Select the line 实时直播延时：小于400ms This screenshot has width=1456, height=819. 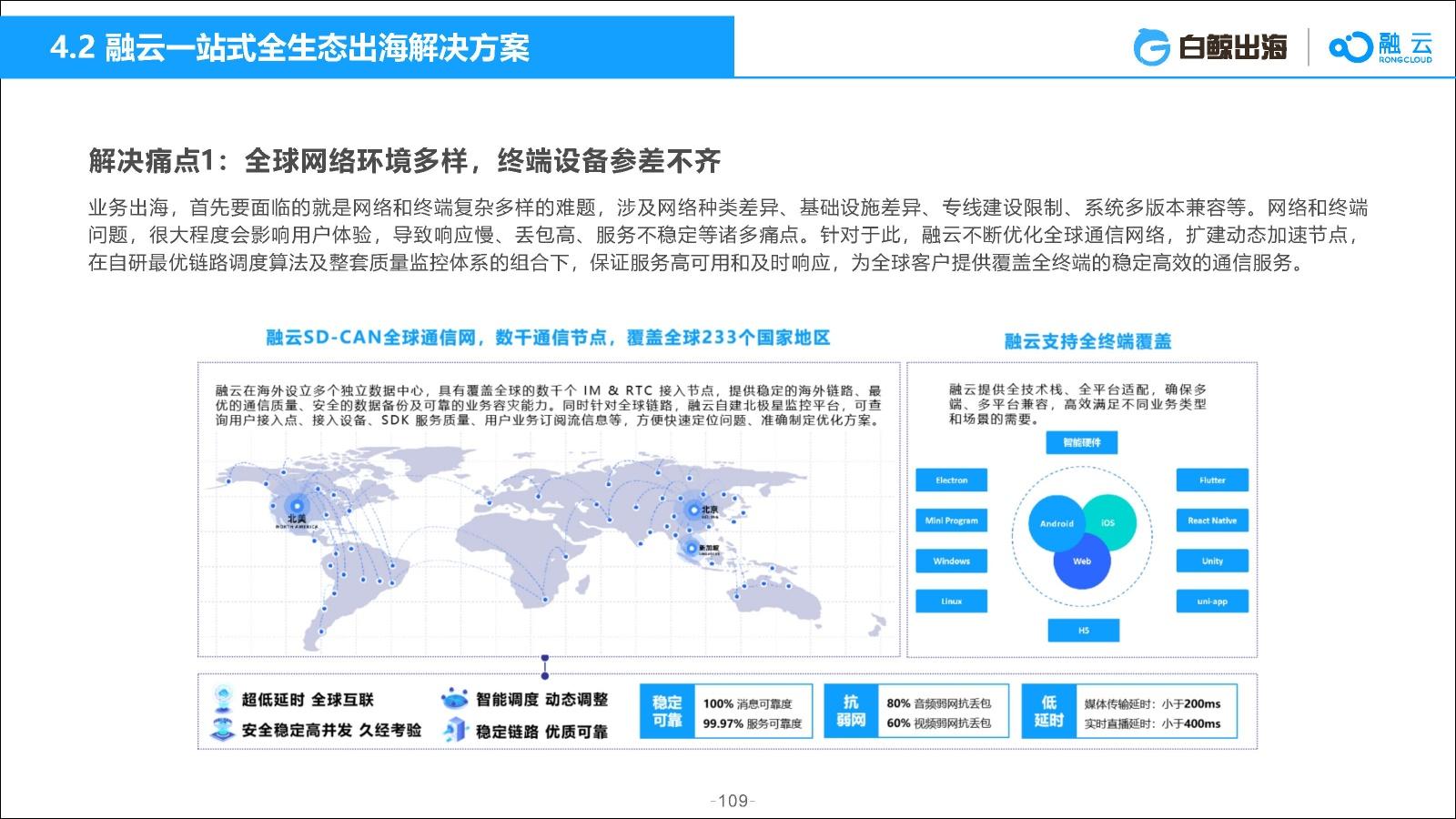tap(1152, 723)
